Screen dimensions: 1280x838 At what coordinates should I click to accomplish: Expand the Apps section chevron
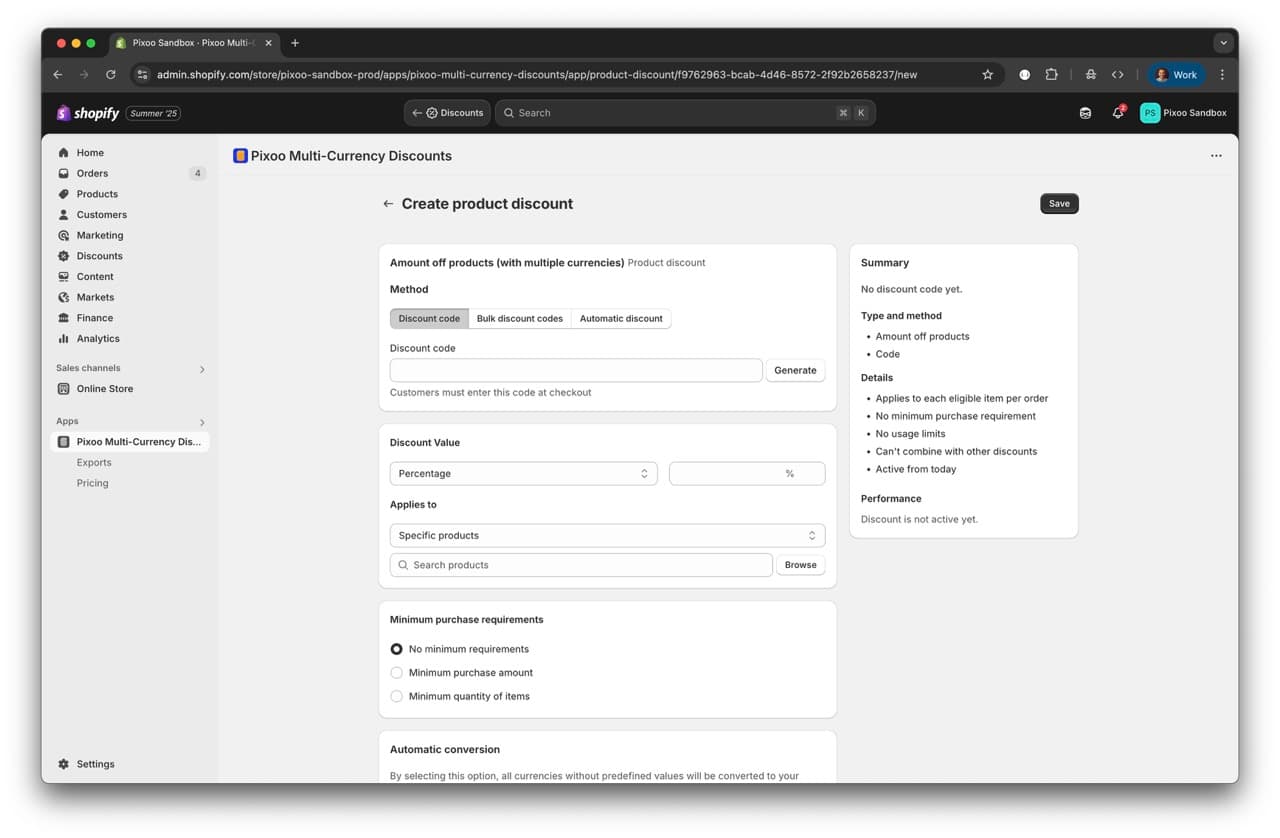[x=202, y=422]
